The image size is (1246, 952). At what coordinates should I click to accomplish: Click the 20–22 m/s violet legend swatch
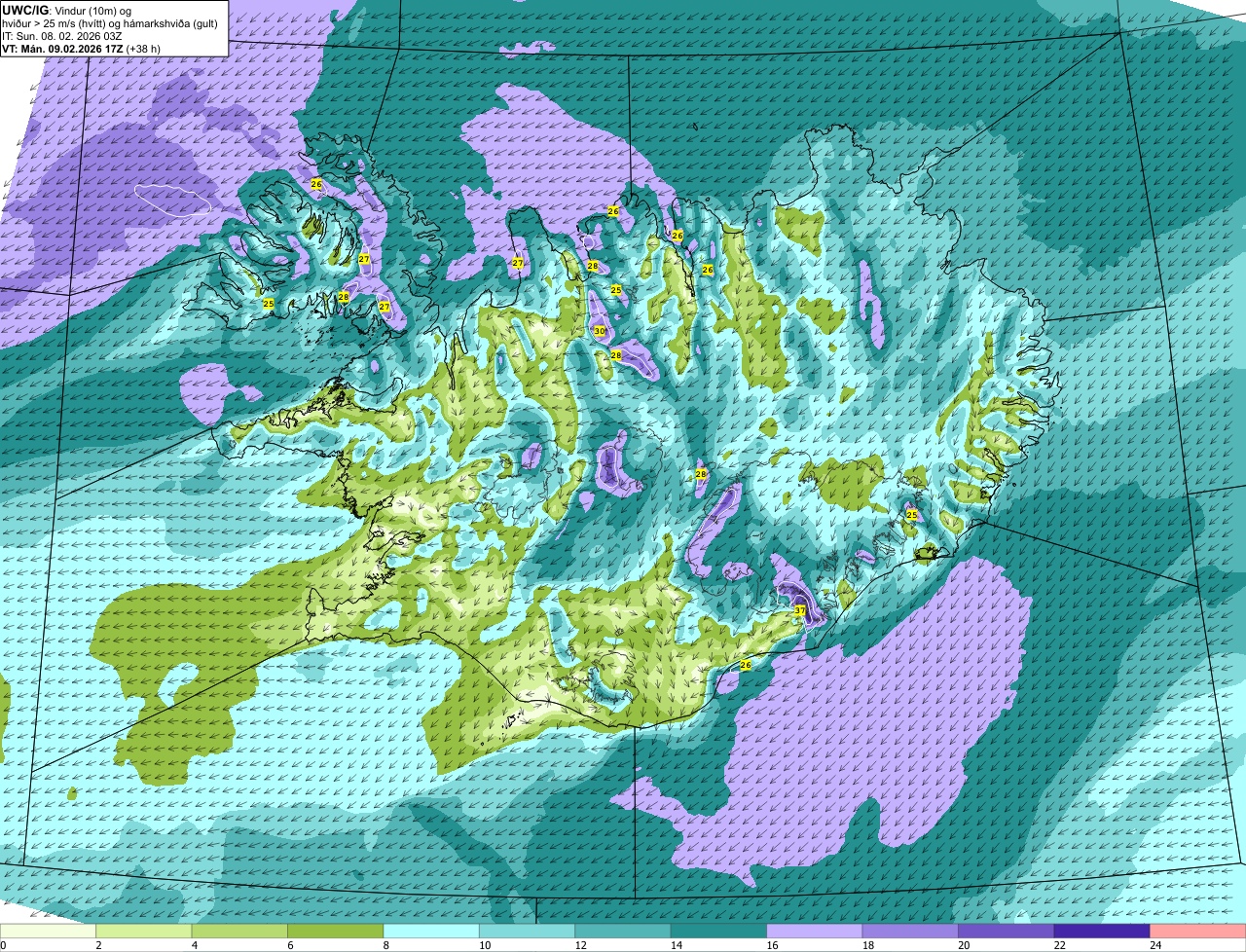tap(1007, 931)
